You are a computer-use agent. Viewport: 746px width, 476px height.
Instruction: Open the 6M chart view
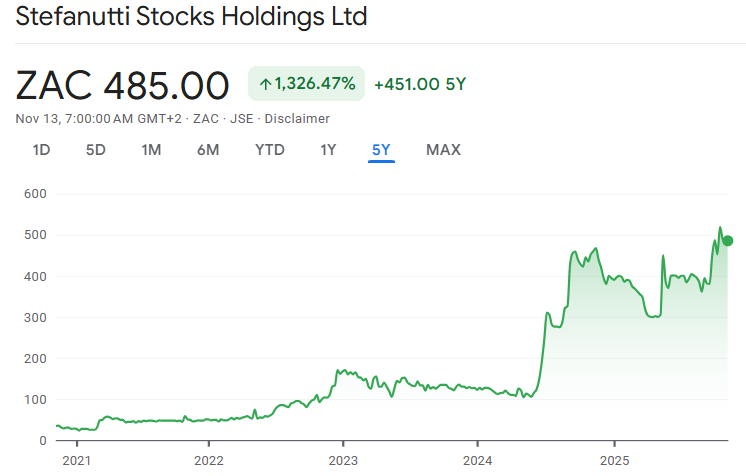tap(208, 150)
